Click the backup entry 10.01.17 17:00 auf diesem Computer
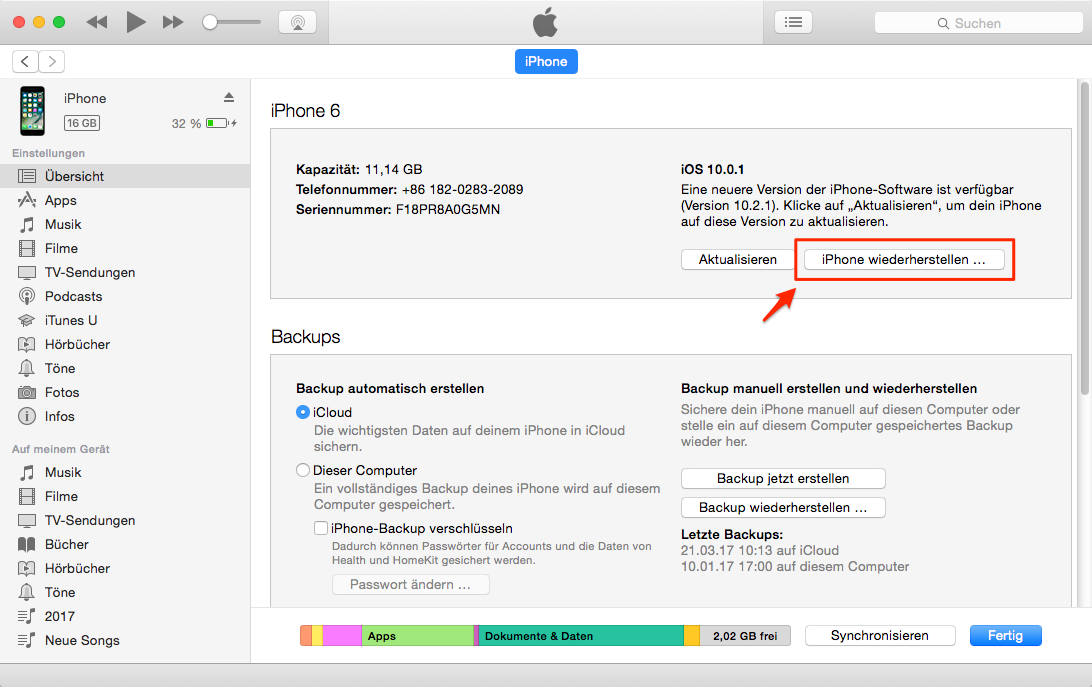 pyautogui.click(x=795, y=566)
